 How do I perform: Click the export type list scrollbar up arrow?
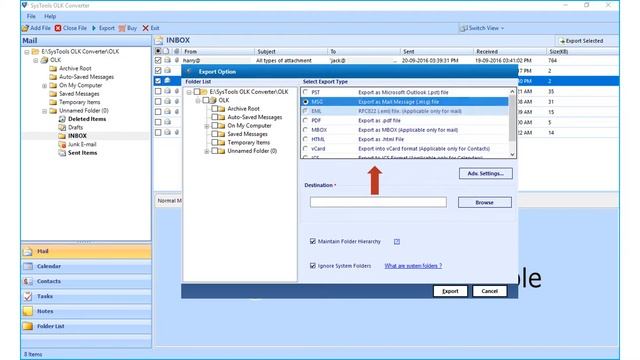tap(512, 91)
